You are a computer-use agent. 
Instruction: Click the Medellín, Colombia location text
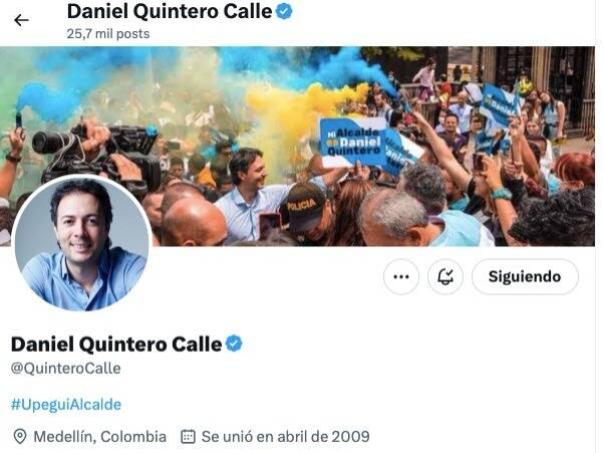(100, 437)
